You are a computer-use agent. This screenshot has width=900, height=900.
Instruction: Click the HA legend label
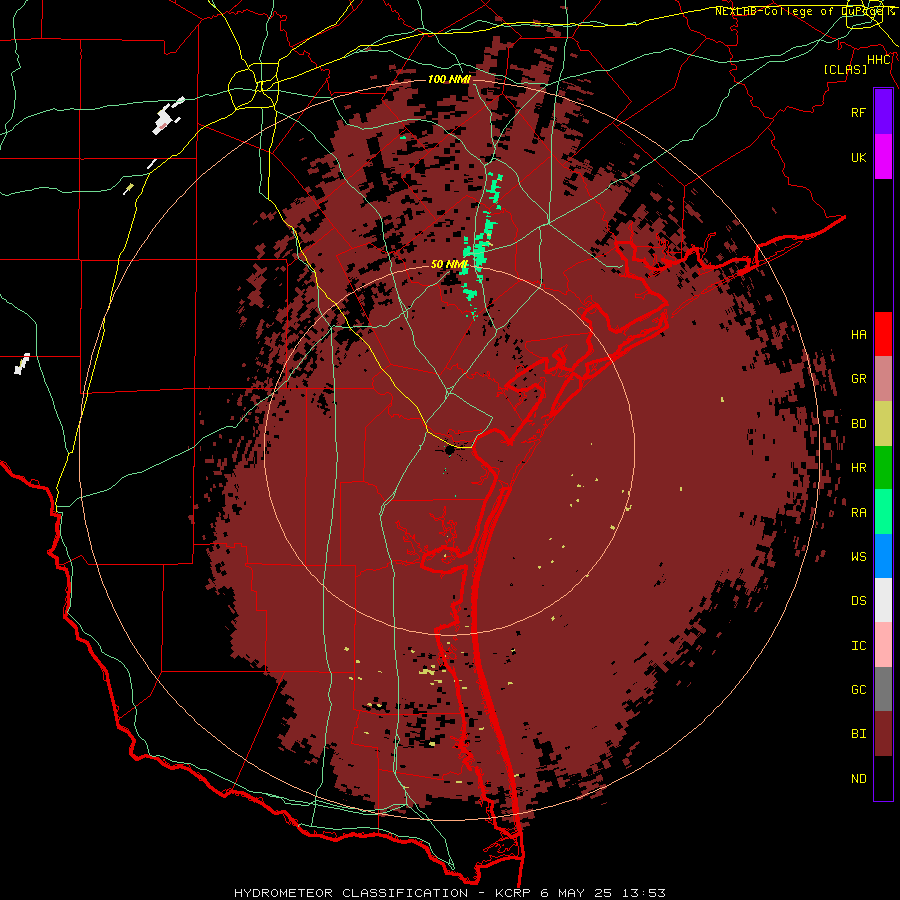coord(859,335)
